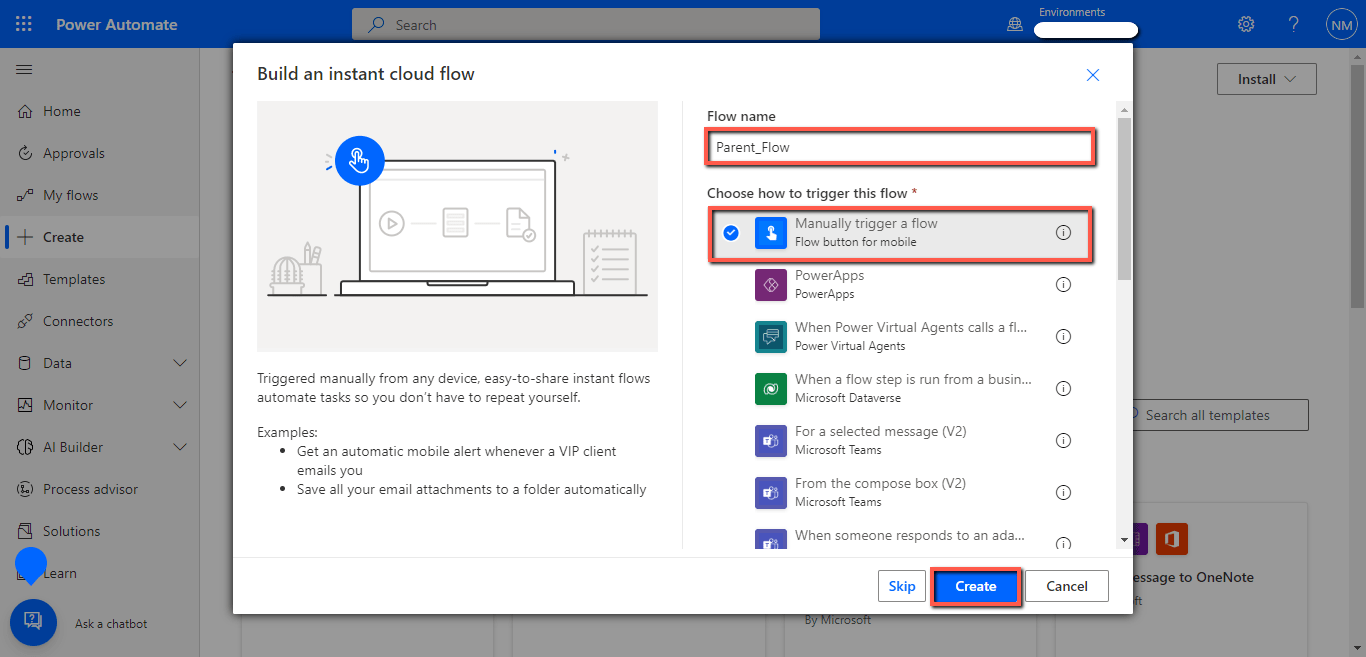
Task: Collapse the left navigation hamburger menu
Action: [x=24, y=69]
